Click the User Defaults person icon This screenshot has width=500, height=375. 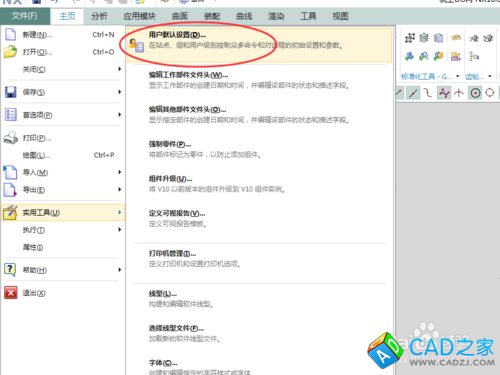tap(136, 45)
